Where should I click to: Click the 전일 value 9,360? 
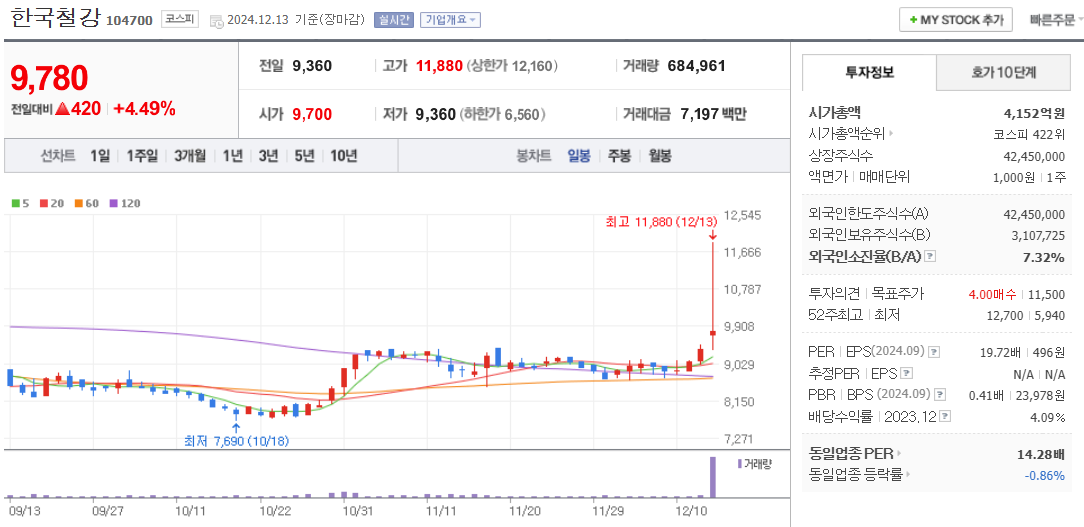(x=312, y=66)
